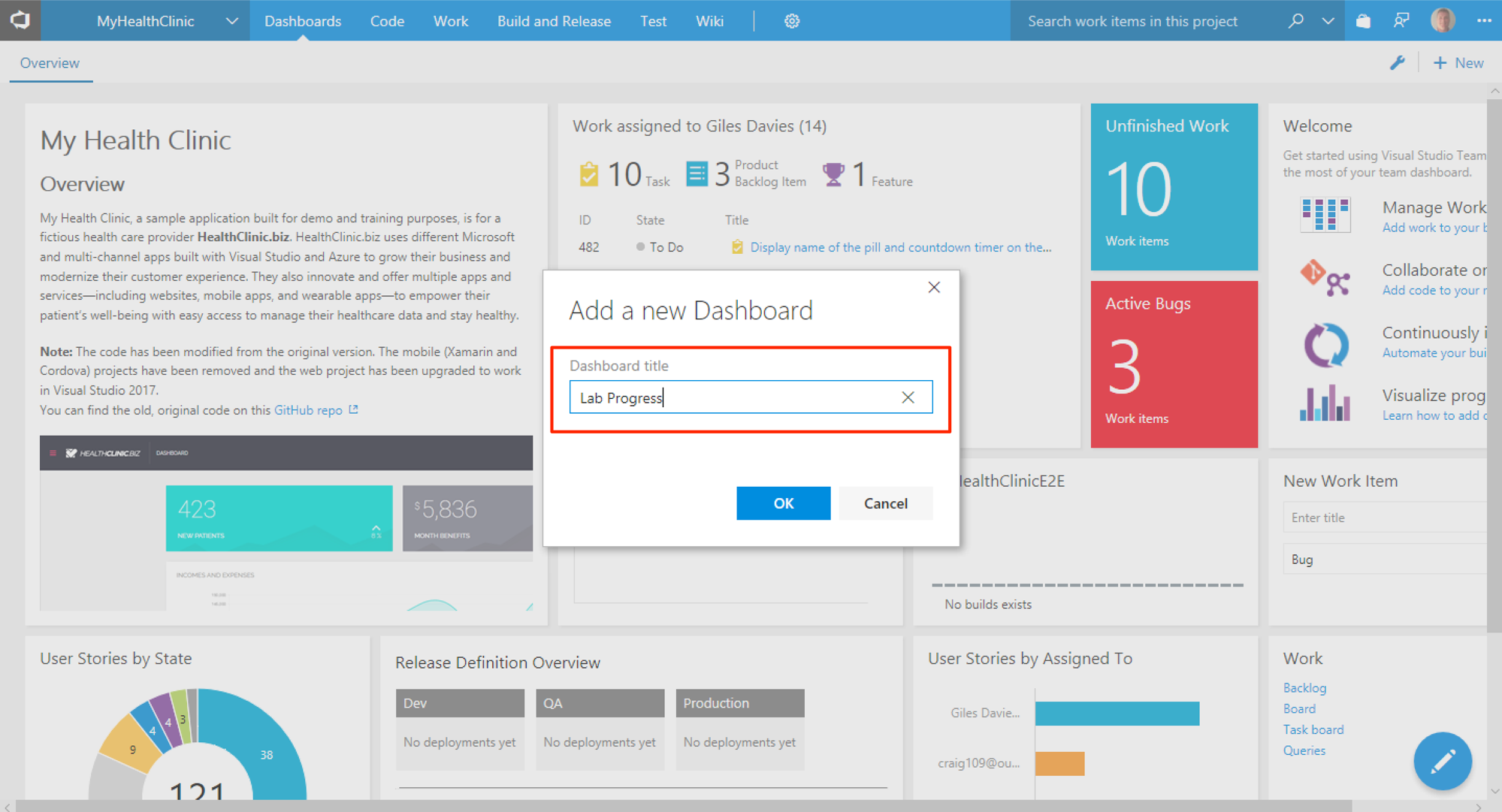Click the Task clipboard icon
The width and height of the screenshot is (1502, 812).
point(588,174)
